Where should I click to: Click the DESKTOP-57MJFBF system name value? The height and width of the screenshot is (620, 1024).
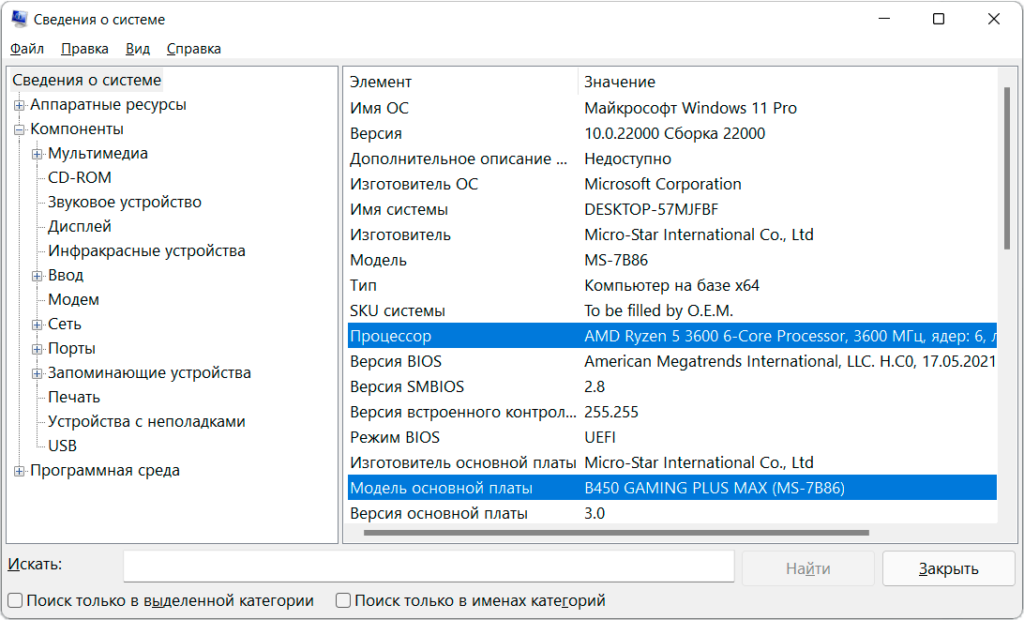[651, 209]
